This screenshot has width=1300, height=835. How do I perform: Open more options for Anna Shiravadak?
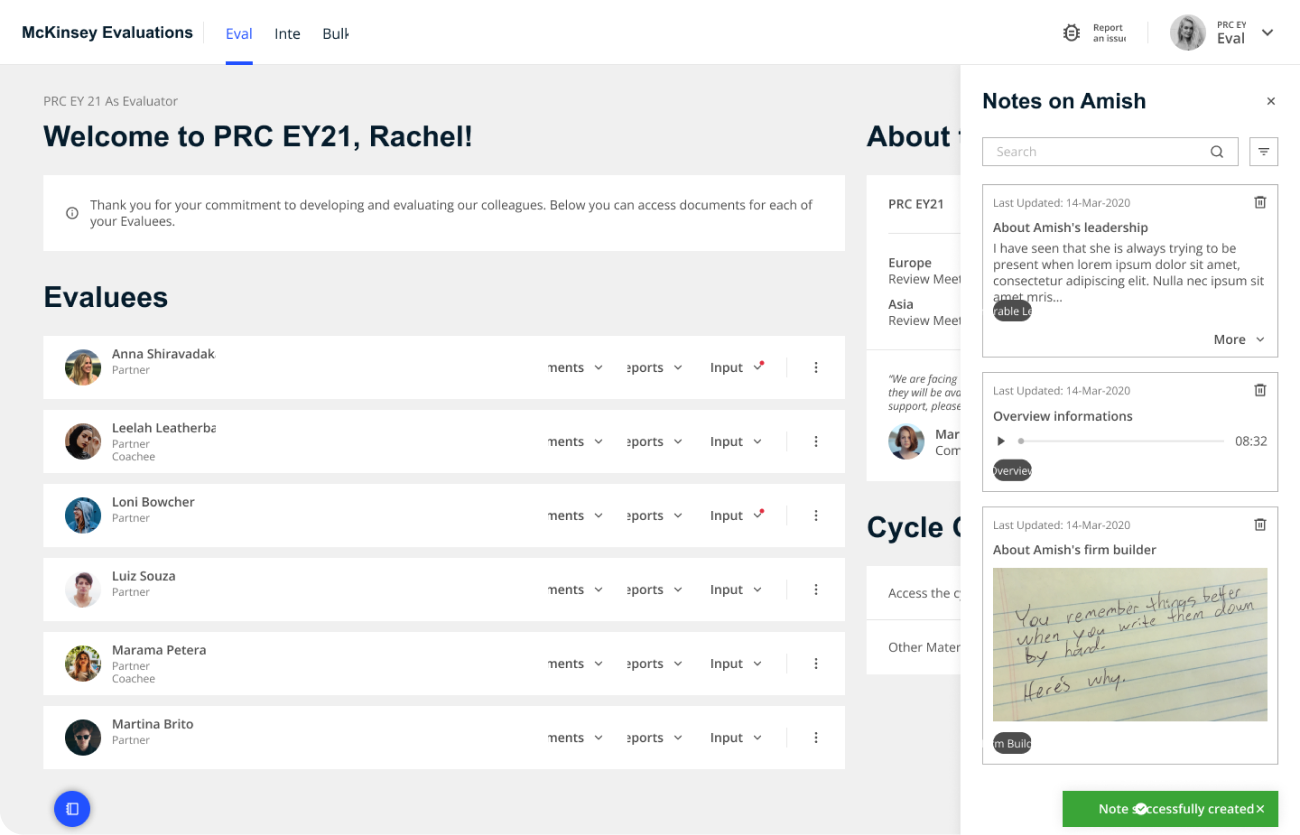point(816,368)
